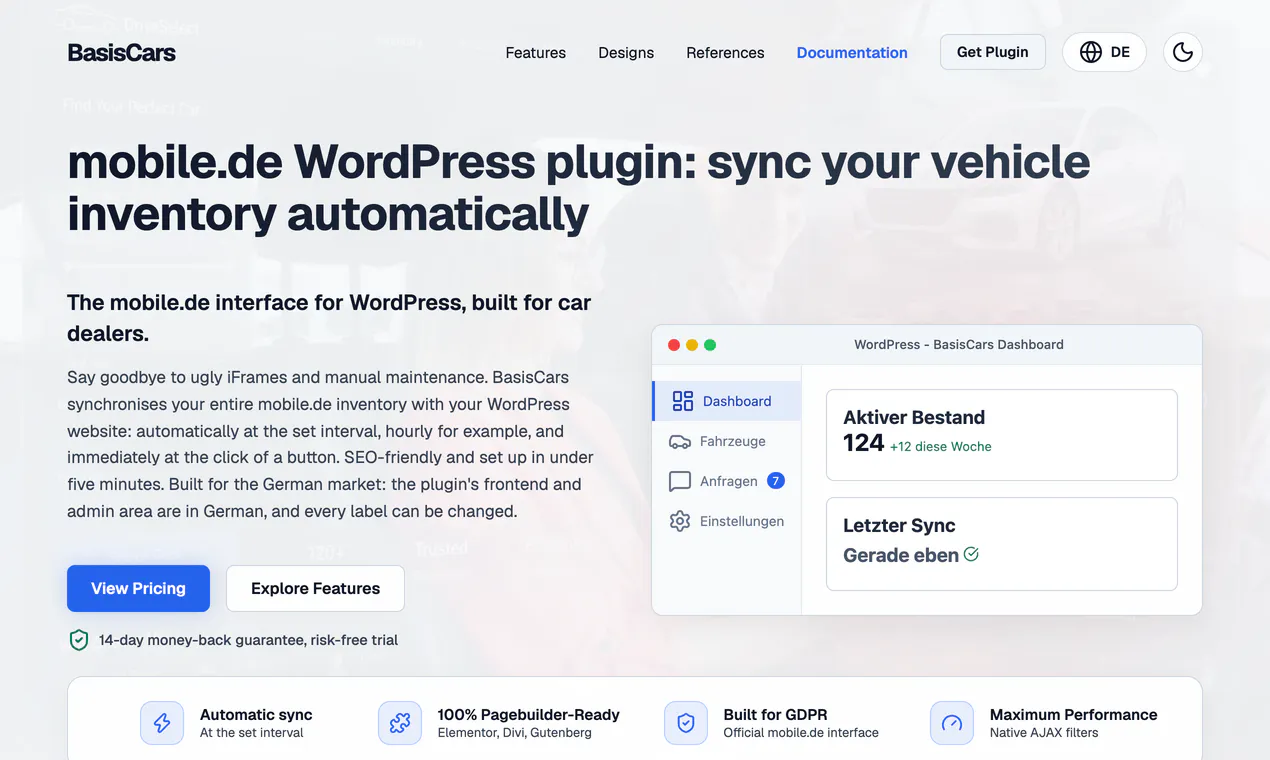The image size is (1270, 760).
Task: Click the globe icon beside DE
Action: (x=1091, y=52)
